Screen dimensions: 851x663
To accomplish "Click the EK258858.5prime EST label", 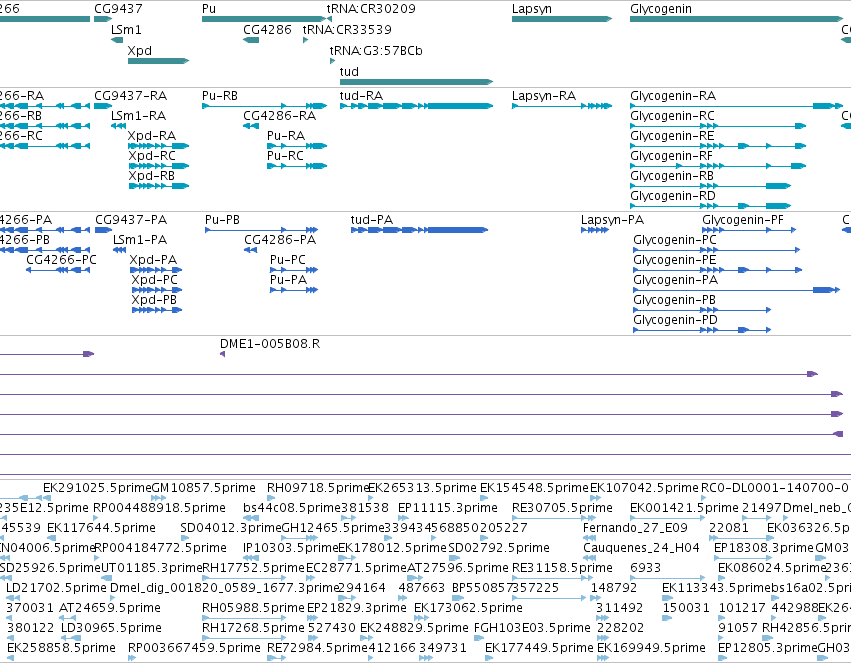I will point(61,648).
